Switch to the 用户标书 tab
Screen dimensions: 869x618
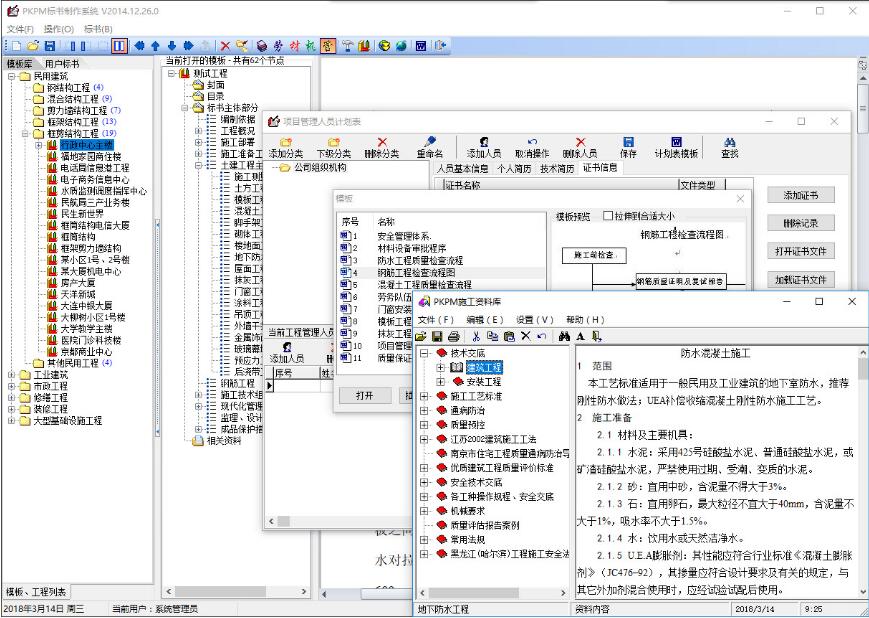click(62, 64)
